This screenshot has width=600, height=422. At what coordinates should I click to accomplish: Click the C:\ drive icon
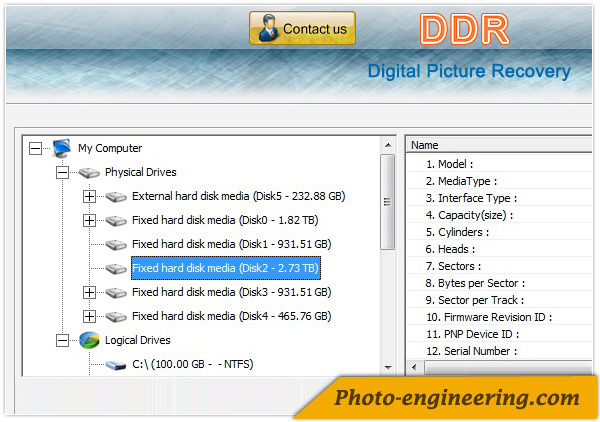(x=116, y=365)
